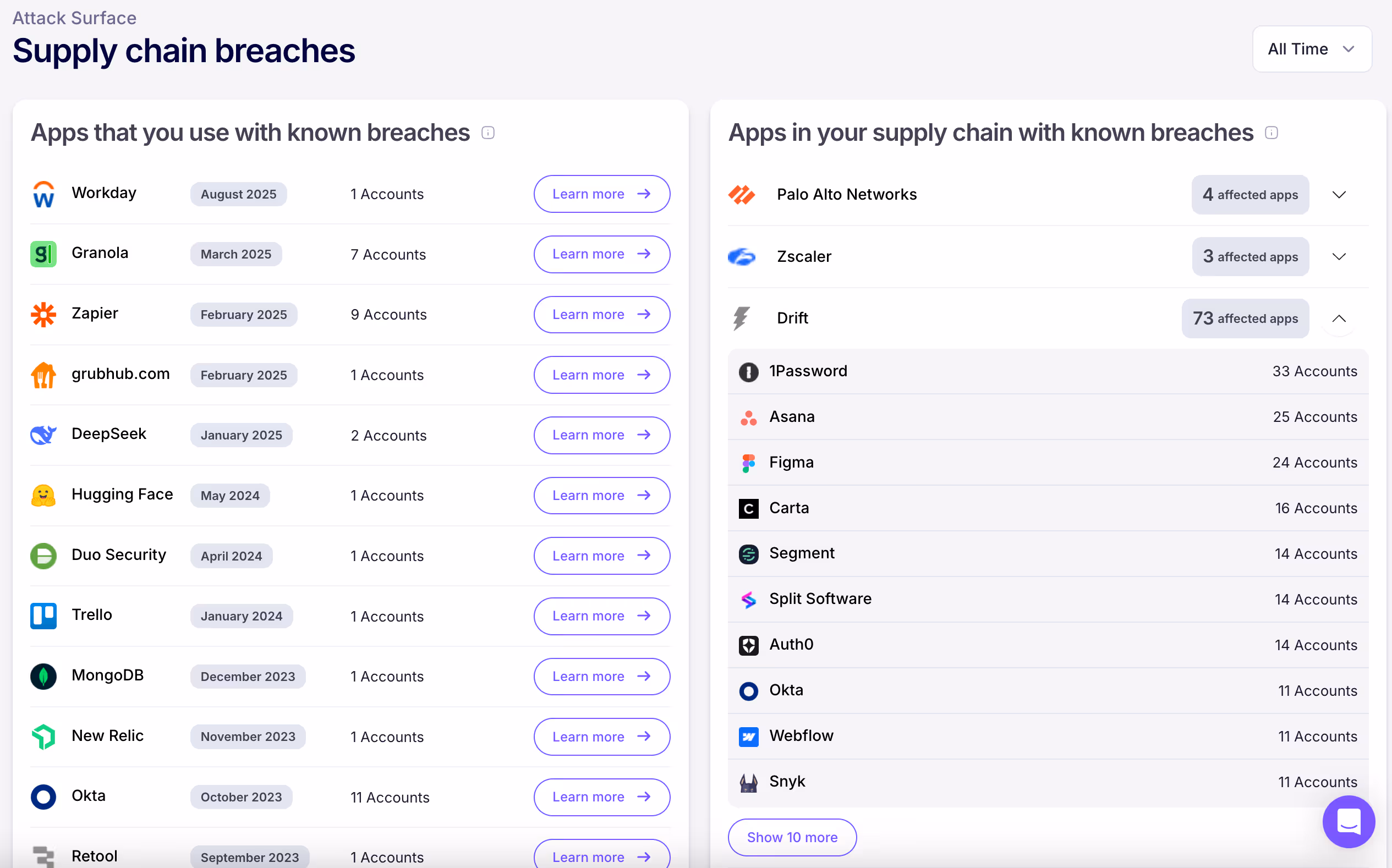The image size is (1392, 868).
Task: Click the Trello board icon
Action: tap(43, 616)
